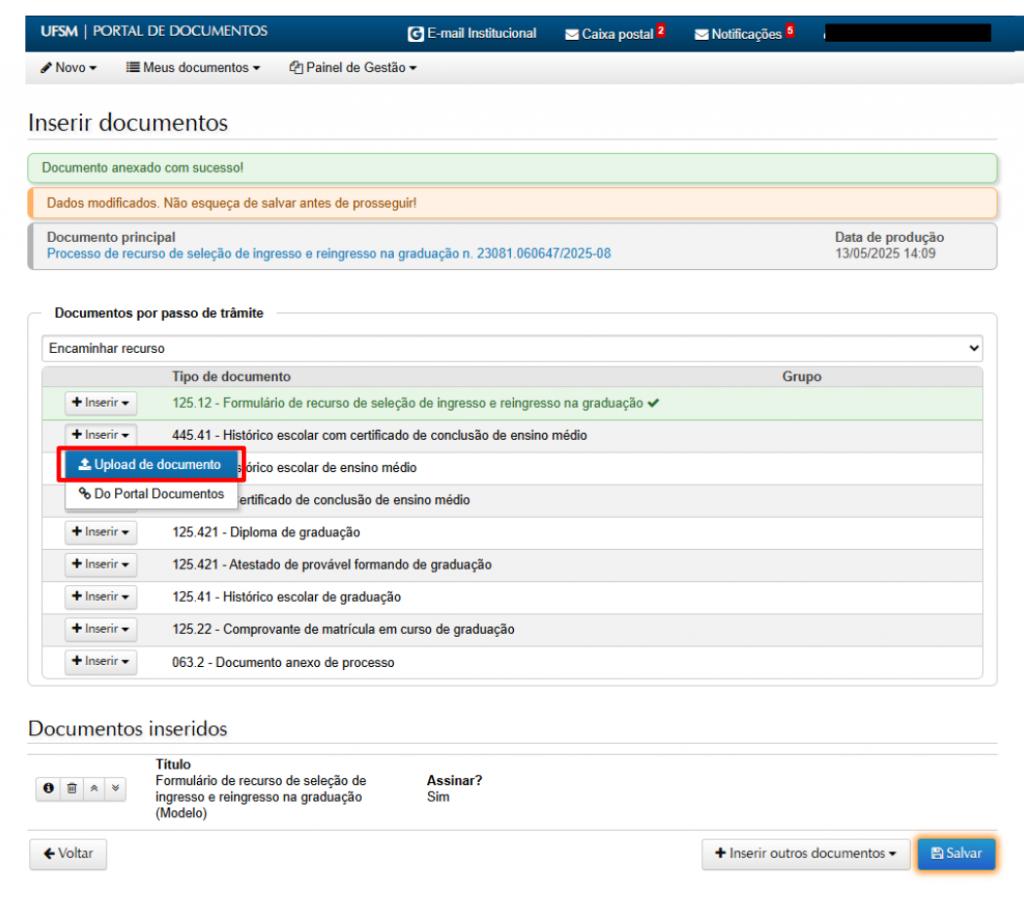Open the Novo menu
The image size is (1024, 903).
tap(69, 67)
